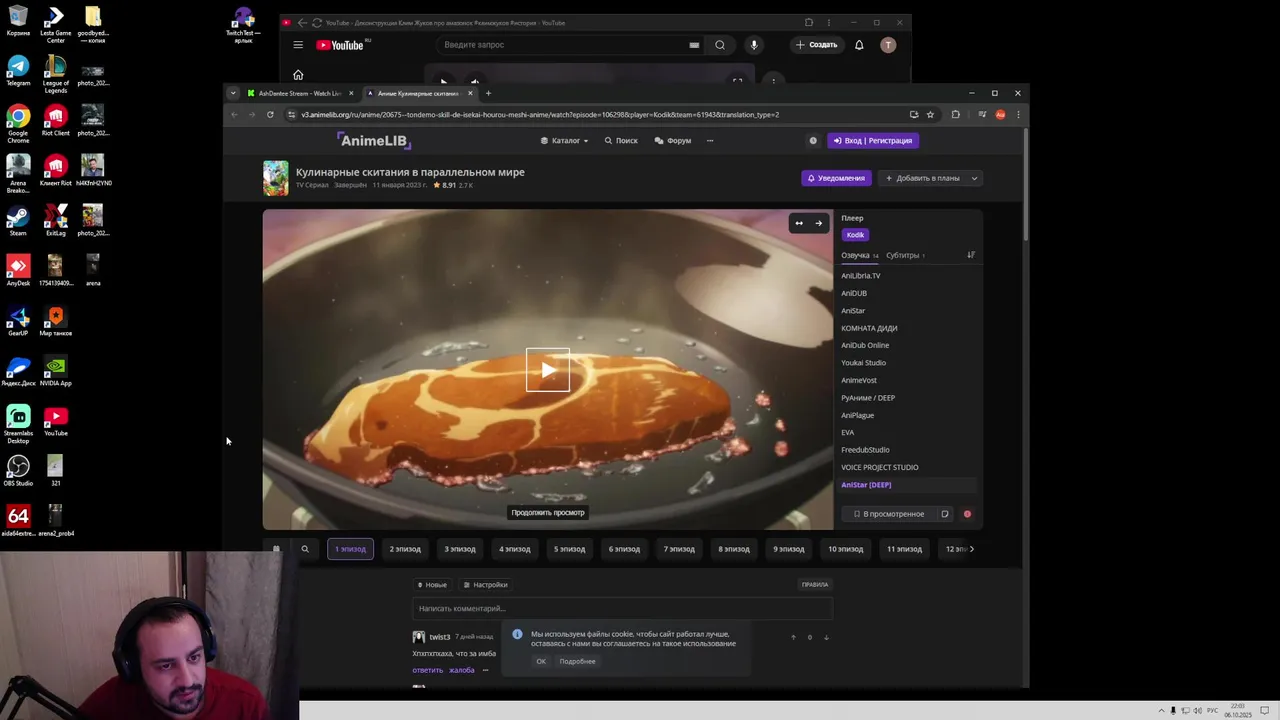Open the three-dots more menu in navbar
The width and height of the screenshot is (1280, 720).
point(710,141)
